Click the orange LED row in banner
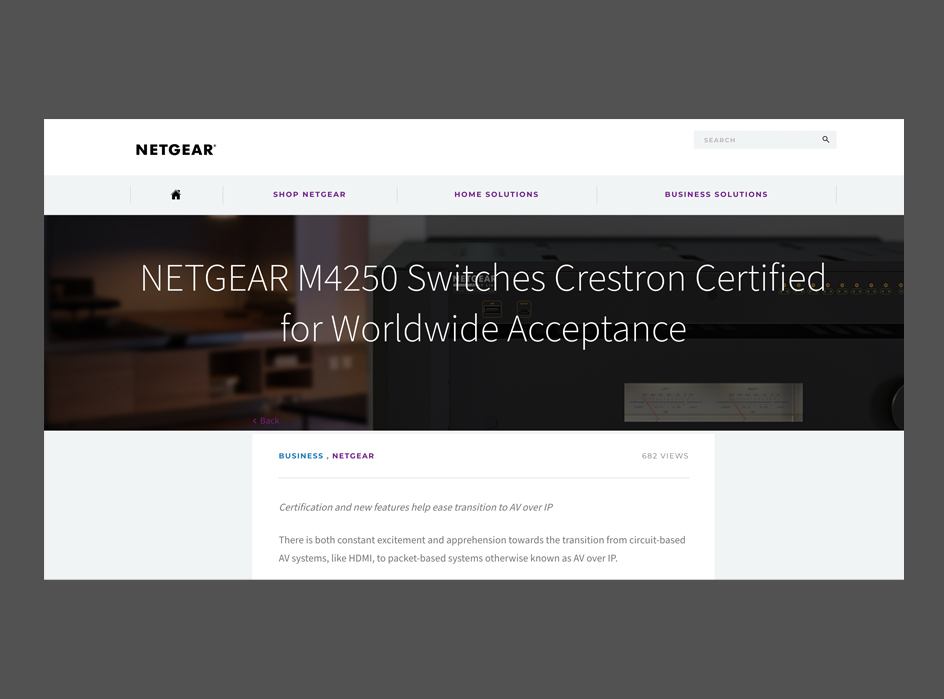 860,287
